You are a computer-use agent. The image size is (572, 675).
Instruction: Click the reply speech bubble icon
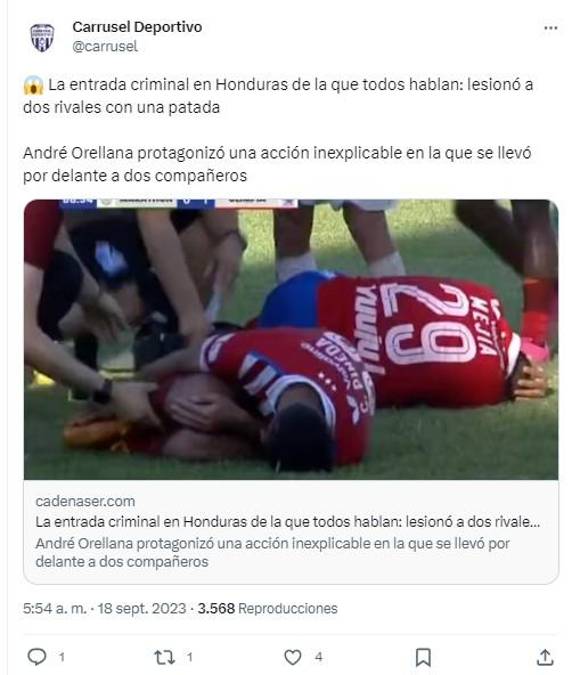coord(37,657)
